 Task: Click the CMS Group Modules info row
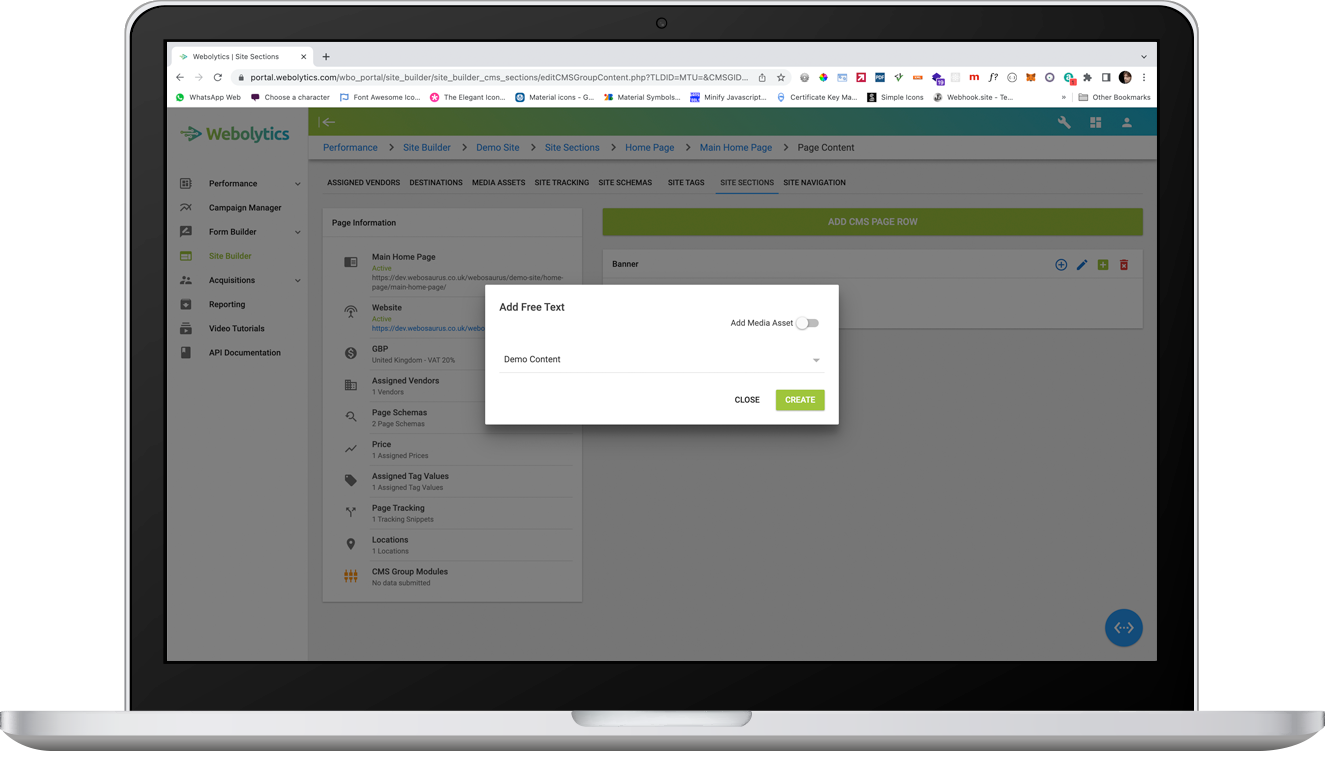click(452, 577)
